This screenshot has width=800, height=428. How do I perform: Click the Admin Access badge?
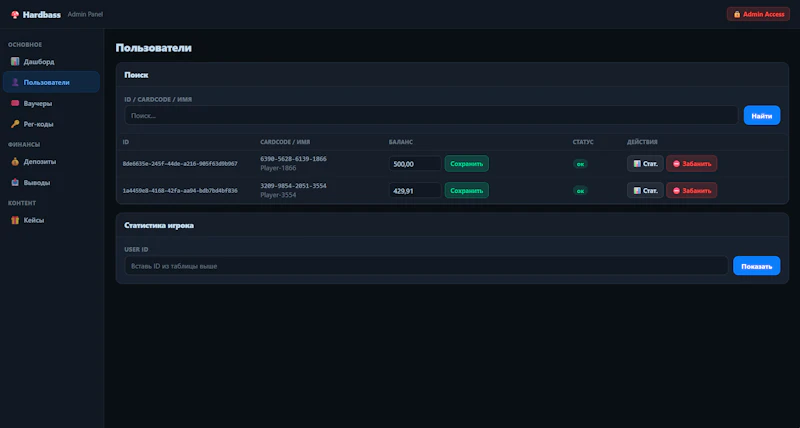click(758, 14)
